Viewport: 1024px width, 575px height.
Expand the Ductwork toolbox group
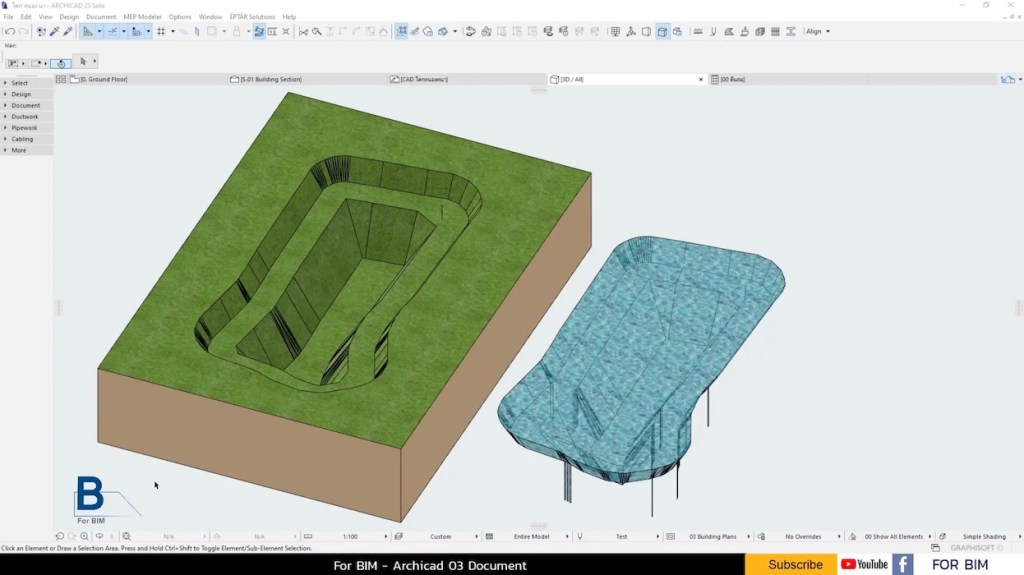point(25,117)
